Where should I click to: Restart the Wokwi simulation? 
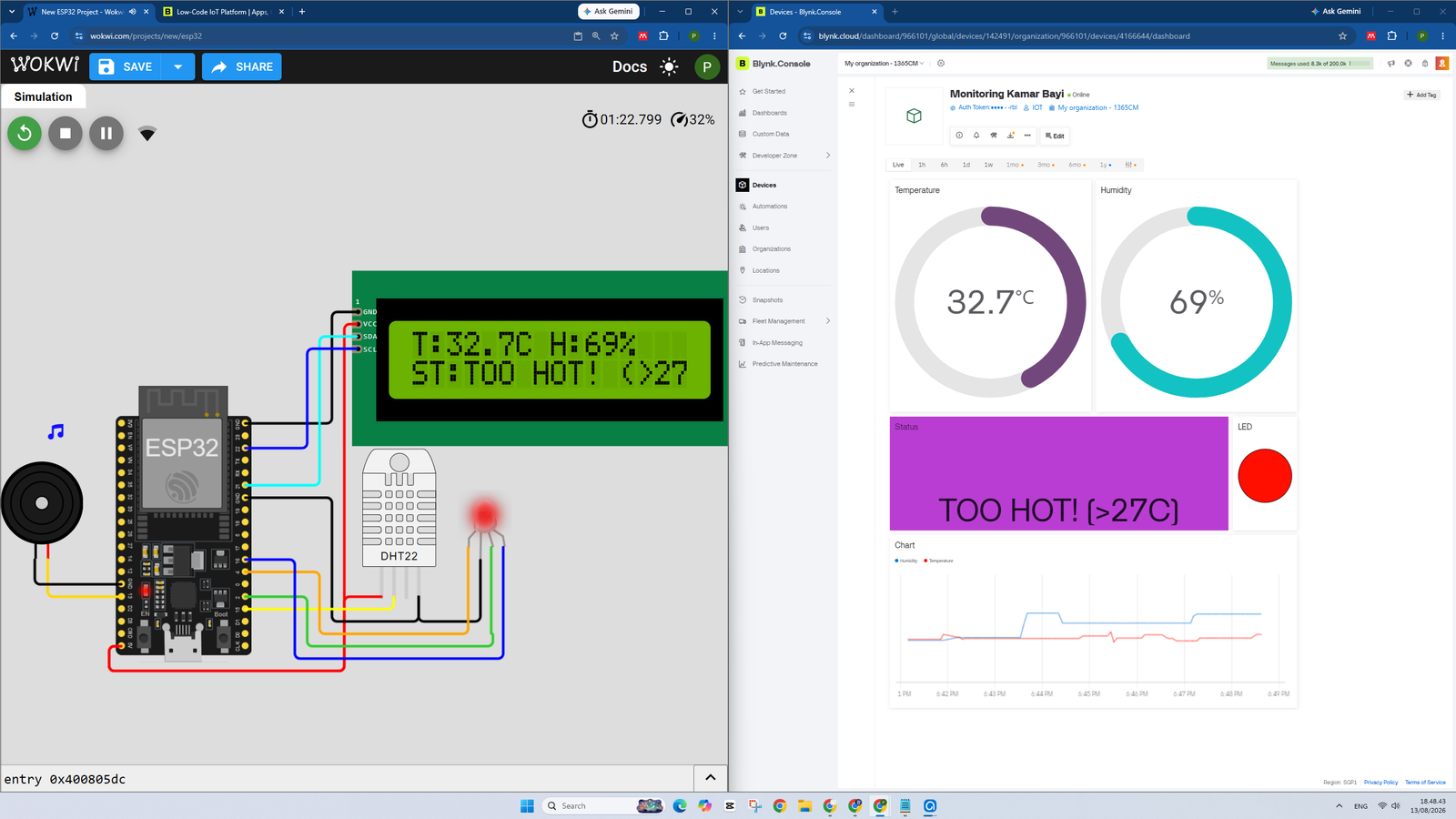click(x=25, y=134)
